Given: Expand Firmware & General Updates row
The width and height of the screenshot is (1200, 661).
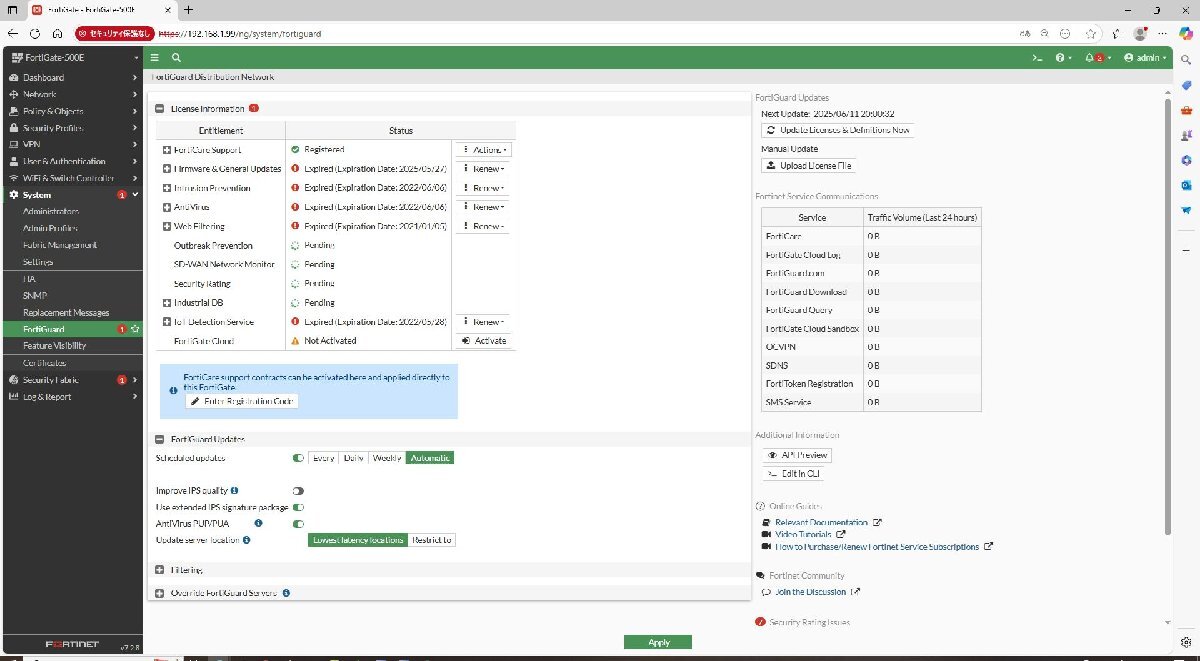Looking at the screenshot, I should [x=167, y=169].
